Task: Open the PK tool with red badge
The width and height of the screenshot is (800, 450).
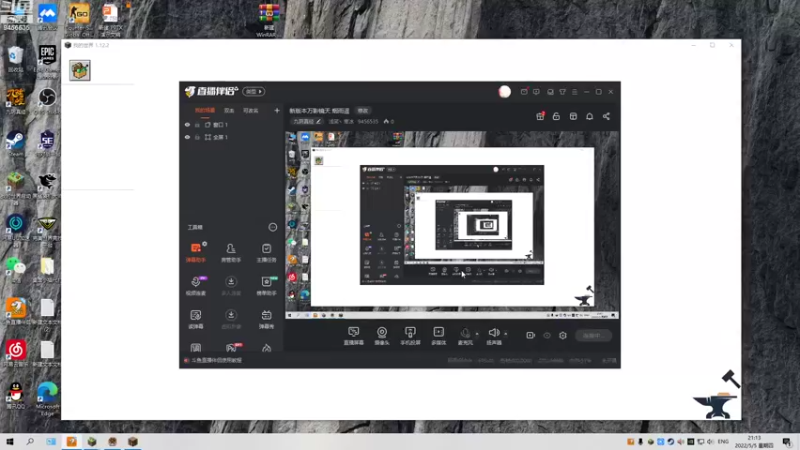Action: tap(232, 348)
